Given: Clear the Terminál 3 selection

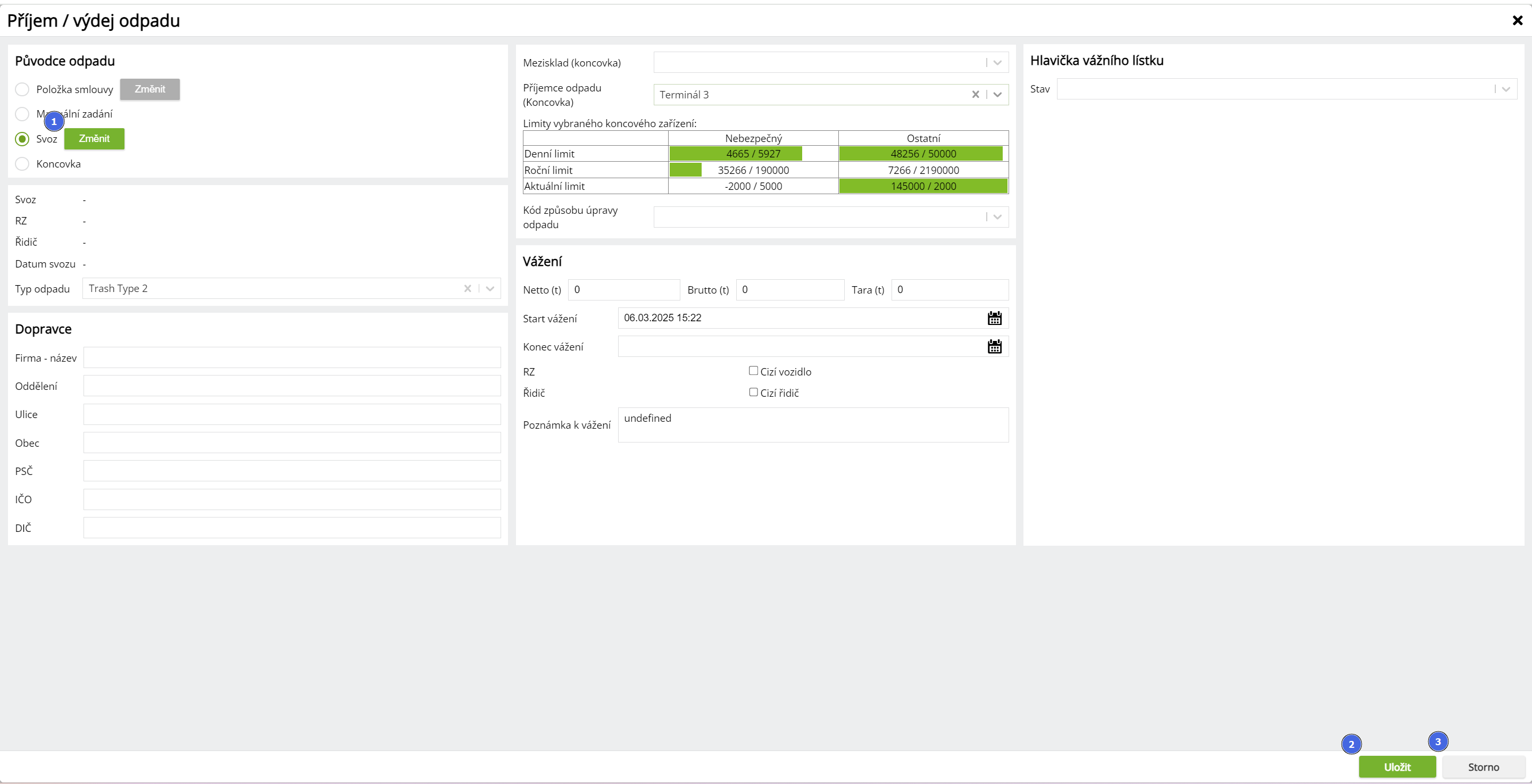Looking at the screenshot, I should (976, 95).
